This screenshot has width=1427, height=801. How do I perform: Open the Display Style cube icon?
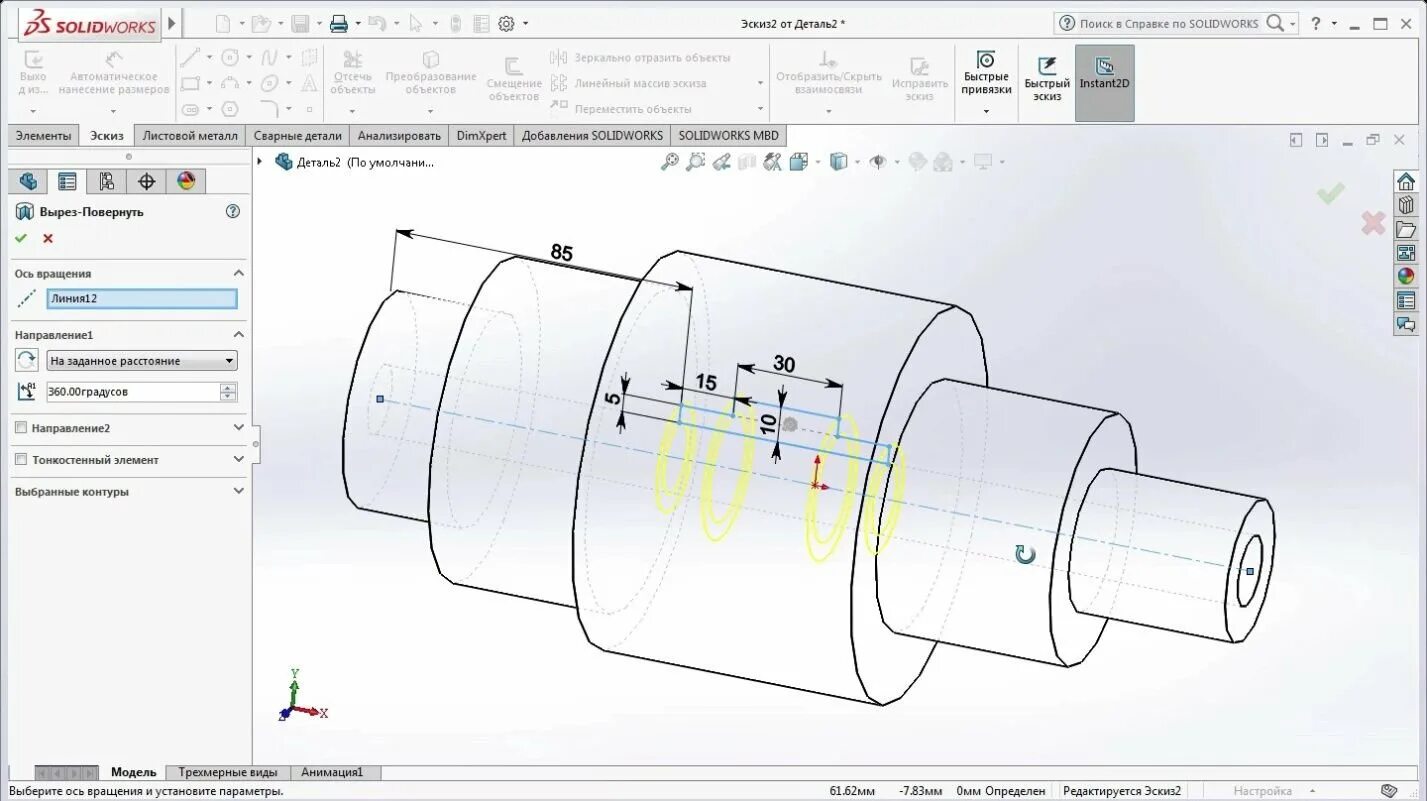(838, 161)
